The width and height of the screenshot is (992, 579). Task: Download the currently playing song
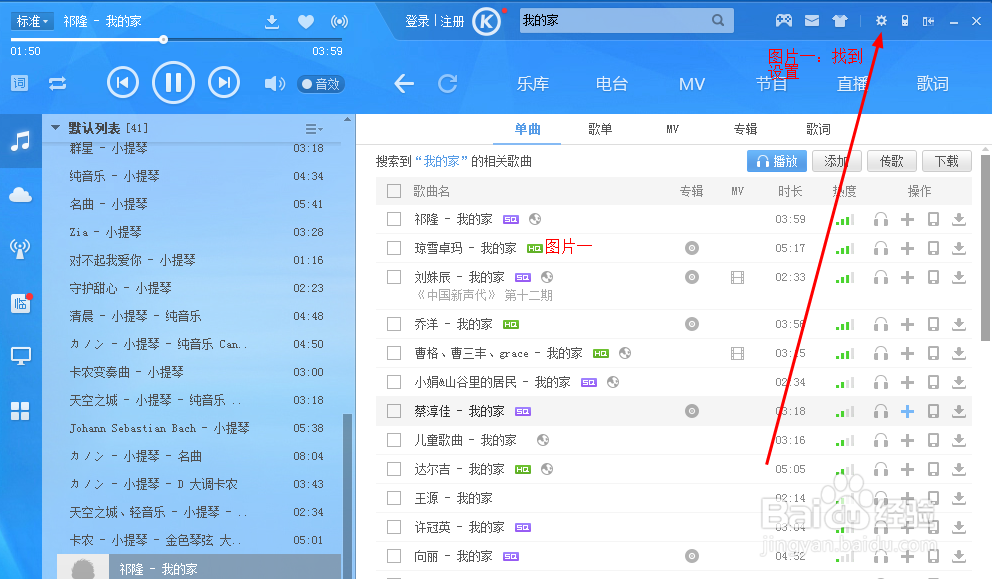coord(271,22)
